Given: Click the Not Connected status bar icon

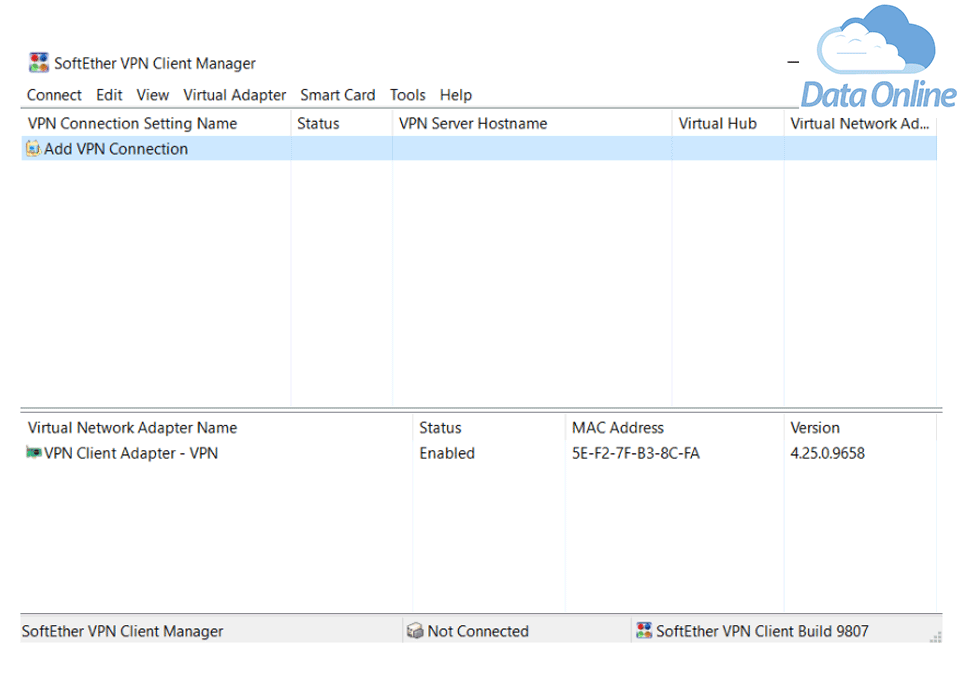Looking at the screenshot, I should click(414, 631).
